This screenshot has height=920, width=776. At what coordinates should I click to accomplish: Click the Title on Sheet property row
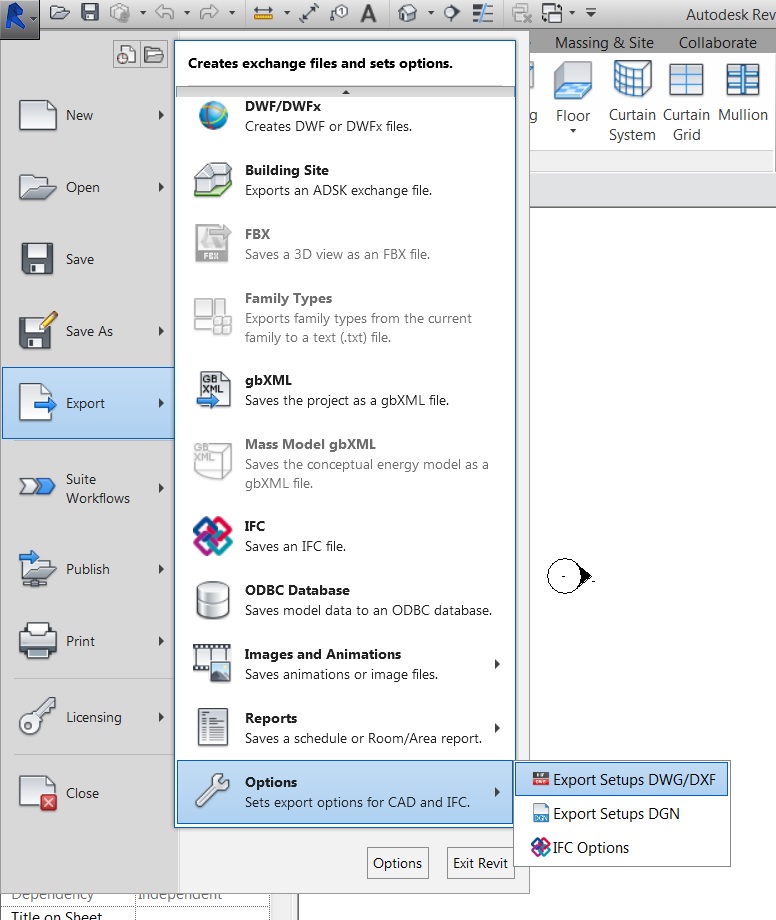pos(135,914)
